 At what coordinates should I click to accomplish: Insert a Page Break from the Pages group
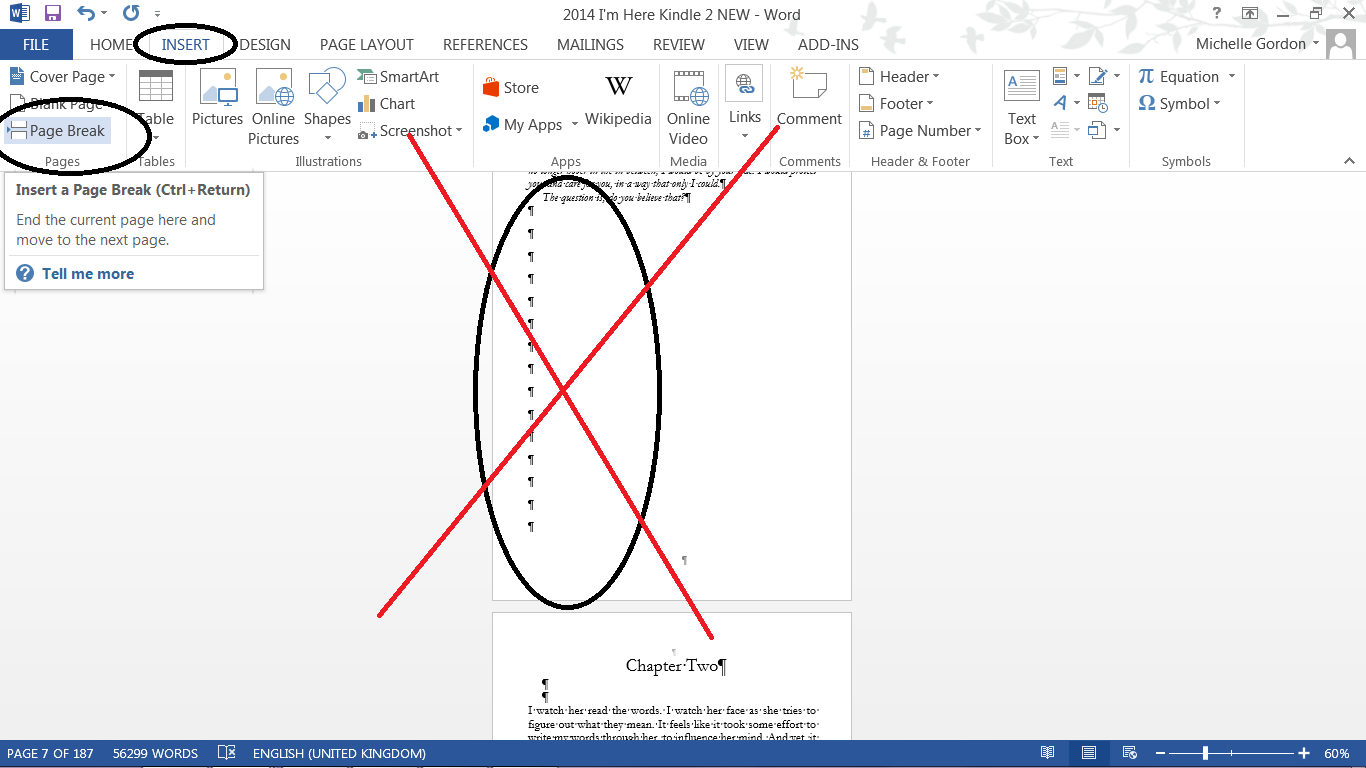tap(57, 131)
